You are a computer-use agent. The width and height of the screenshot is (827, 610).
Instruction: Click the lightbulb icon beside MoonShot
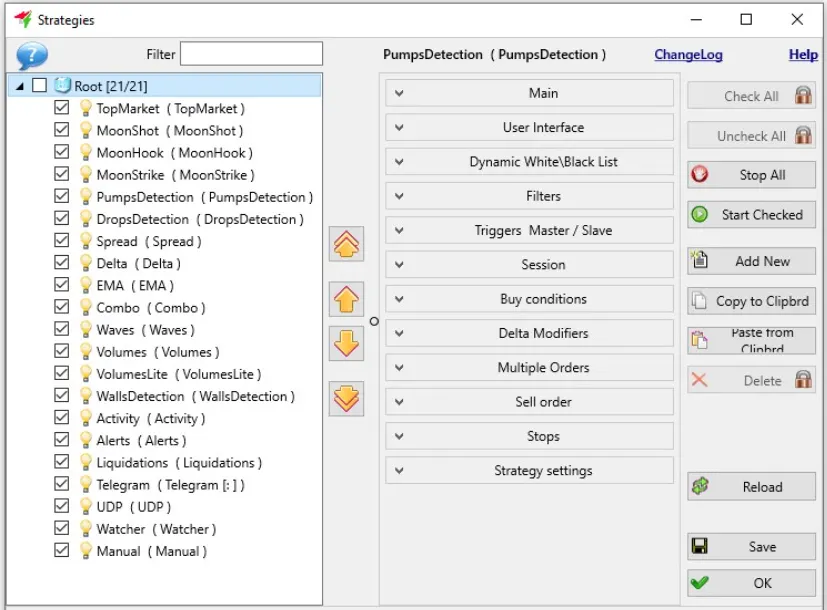pyautogui.click(x=85, y=130)
